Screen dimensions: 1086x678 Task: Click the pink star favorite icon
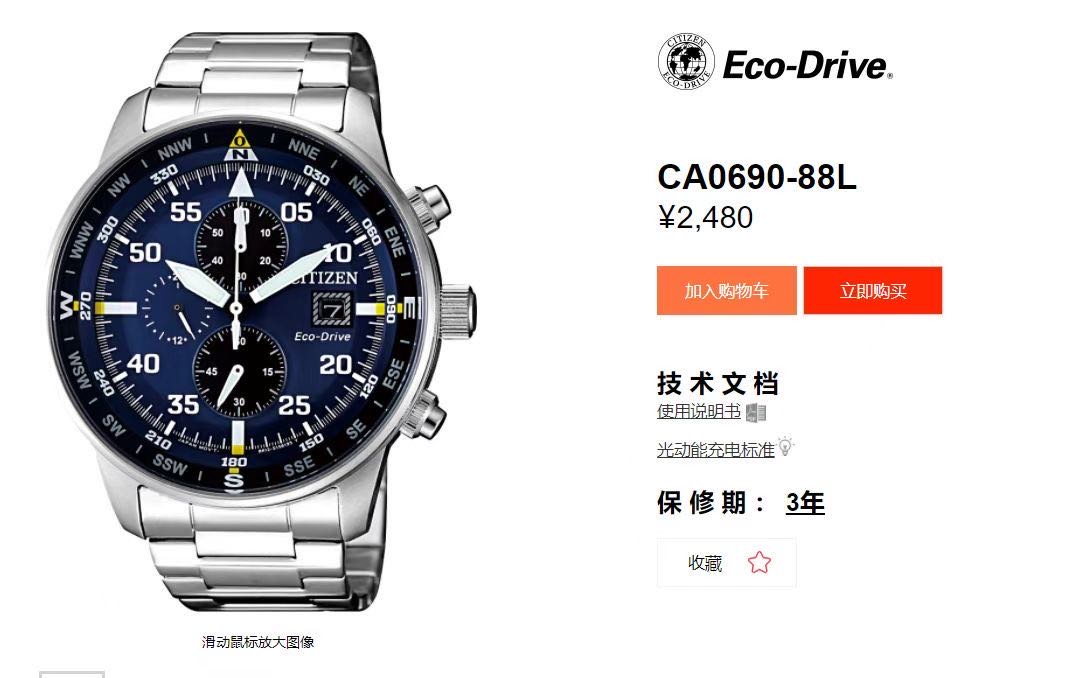coord(759,562)
